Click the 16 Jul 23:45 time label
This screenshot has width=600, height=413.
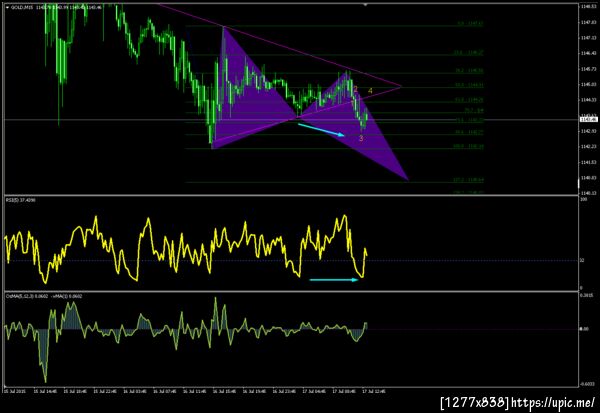pos(284,391)
